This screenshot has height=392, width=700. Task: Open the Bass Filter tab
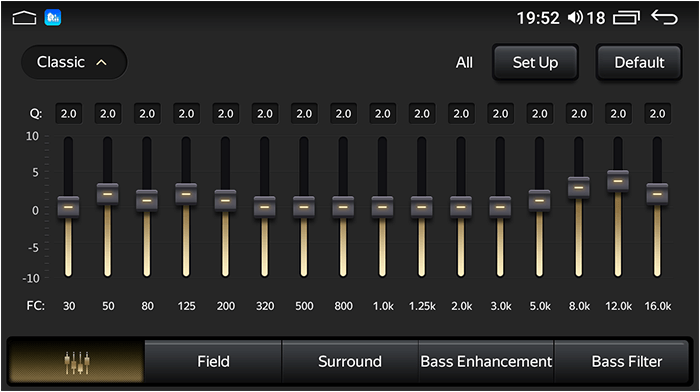point(626,362)
